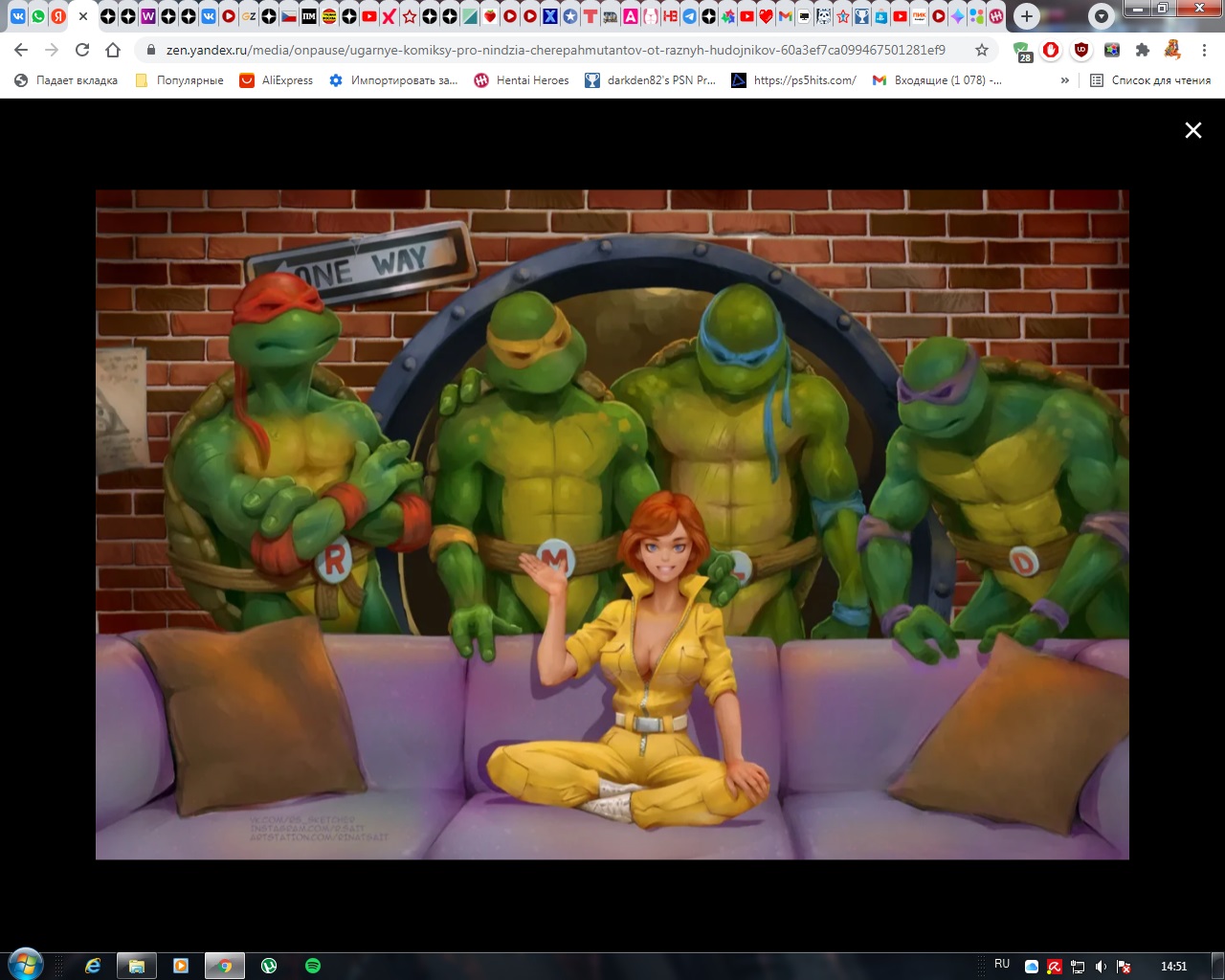Close the active tab

pyautogui.click(x=83, y=16)
